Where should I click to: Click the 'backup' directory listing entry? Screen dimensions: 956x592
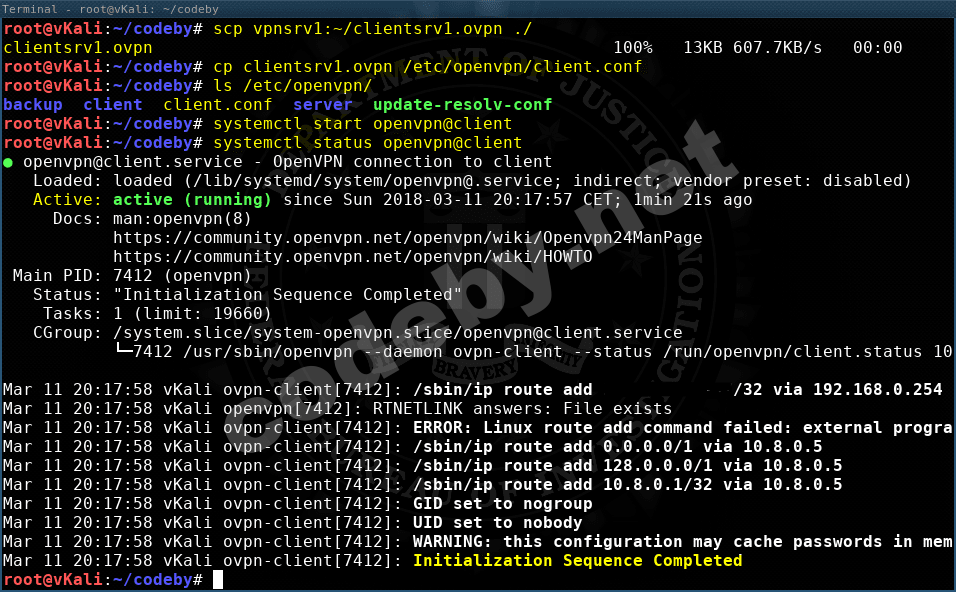(x=33, y=105)
